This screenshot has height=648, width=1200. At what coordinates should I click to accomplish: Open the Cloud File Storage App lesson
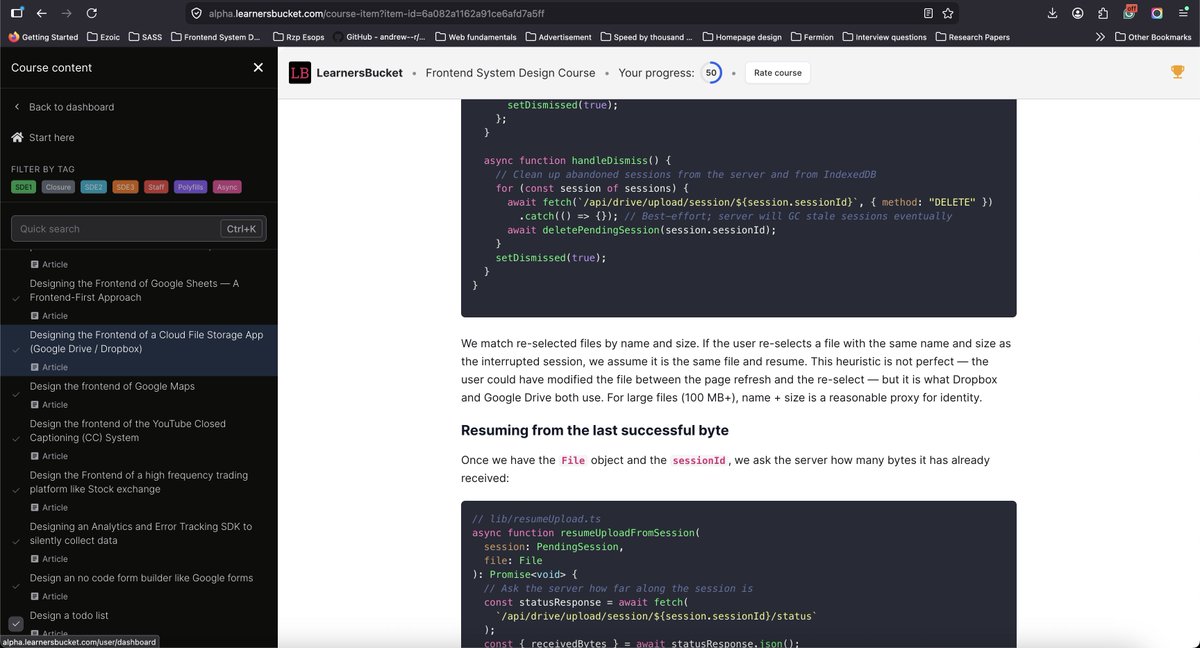pyautogui.click(x=146, y=342)
